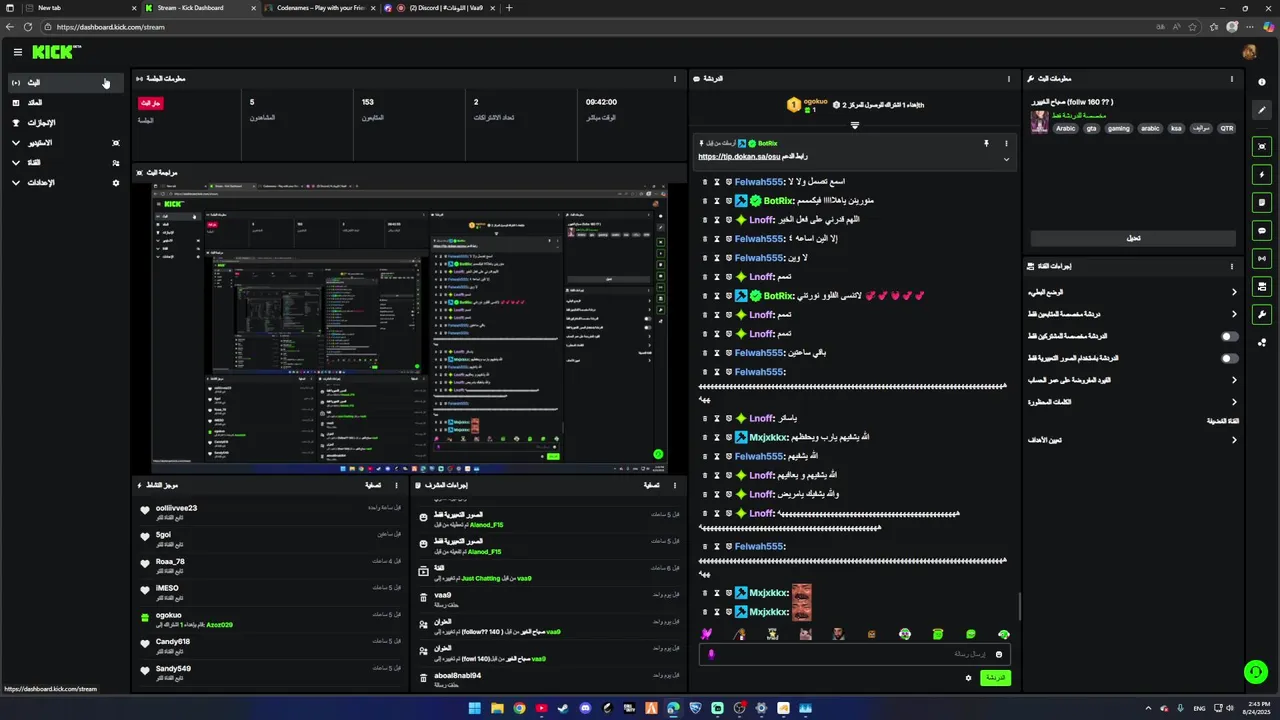The image size is (1280, 720).
Task: Click the edit button in stream info panel
Action: (x=1133, y=238)
